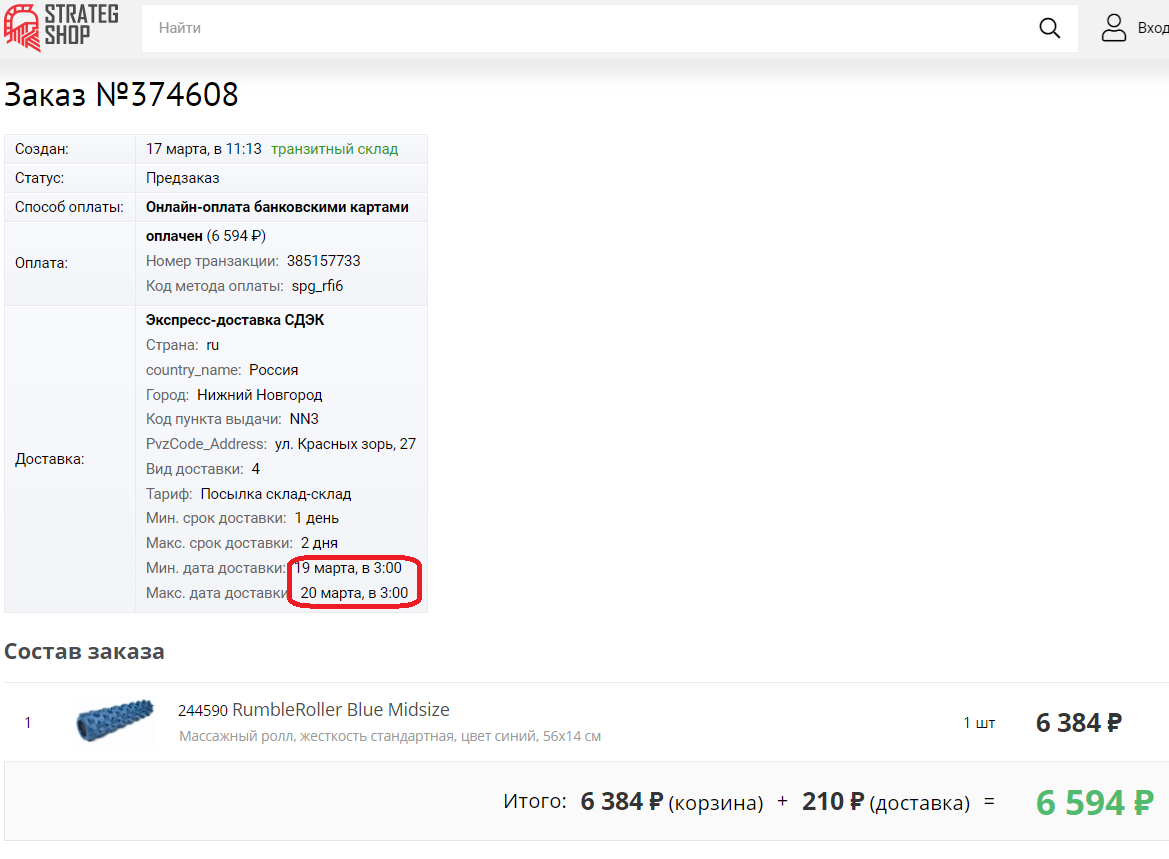This screenshot has width=1169, height=859.
Task: Select the green total 6 594 ₽
Action: point(1094,802)
